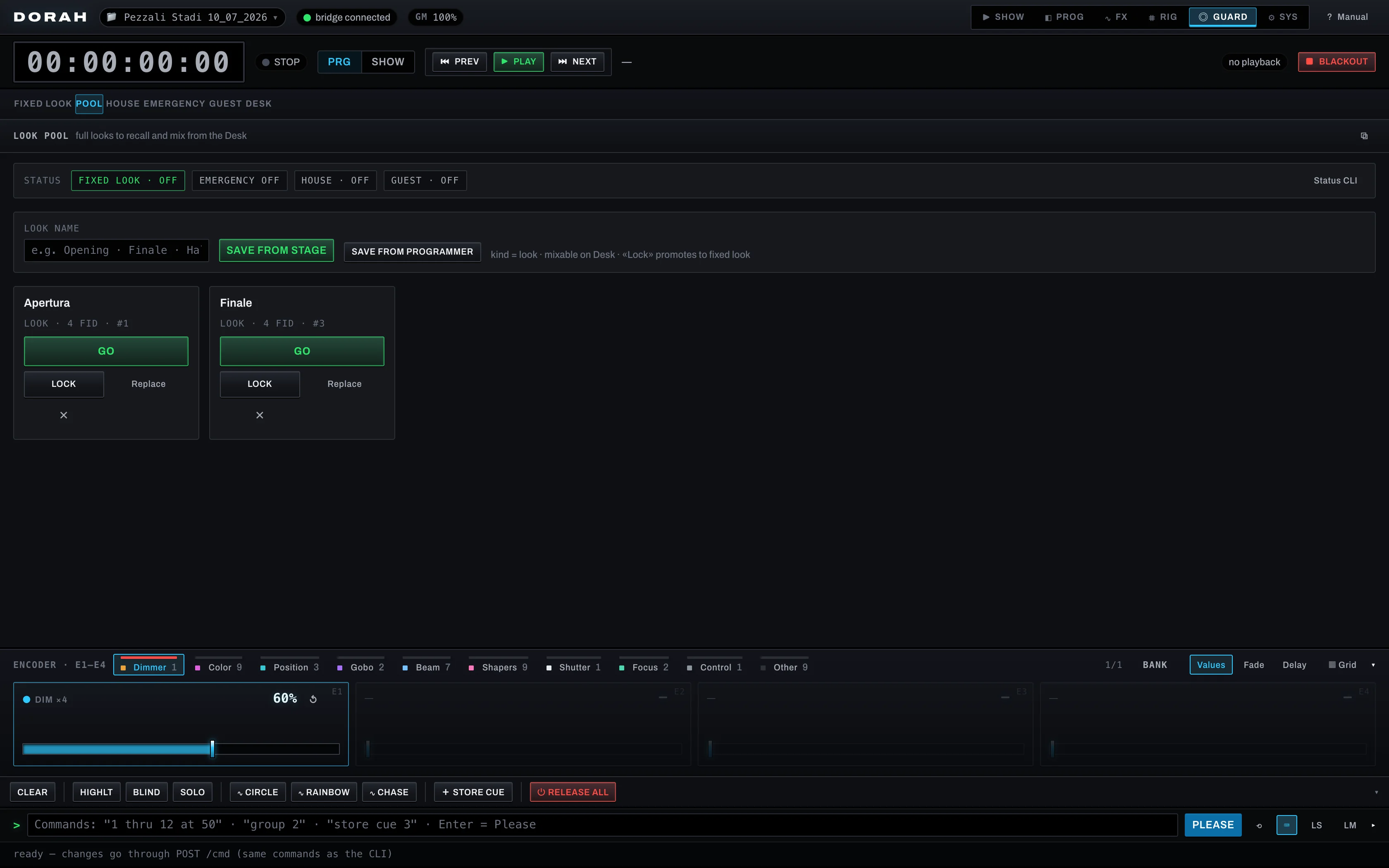This screenshot has width=1389, height=868.
Task: Toggle the HOUSE · OFF status chip
Action: (335, 180)
